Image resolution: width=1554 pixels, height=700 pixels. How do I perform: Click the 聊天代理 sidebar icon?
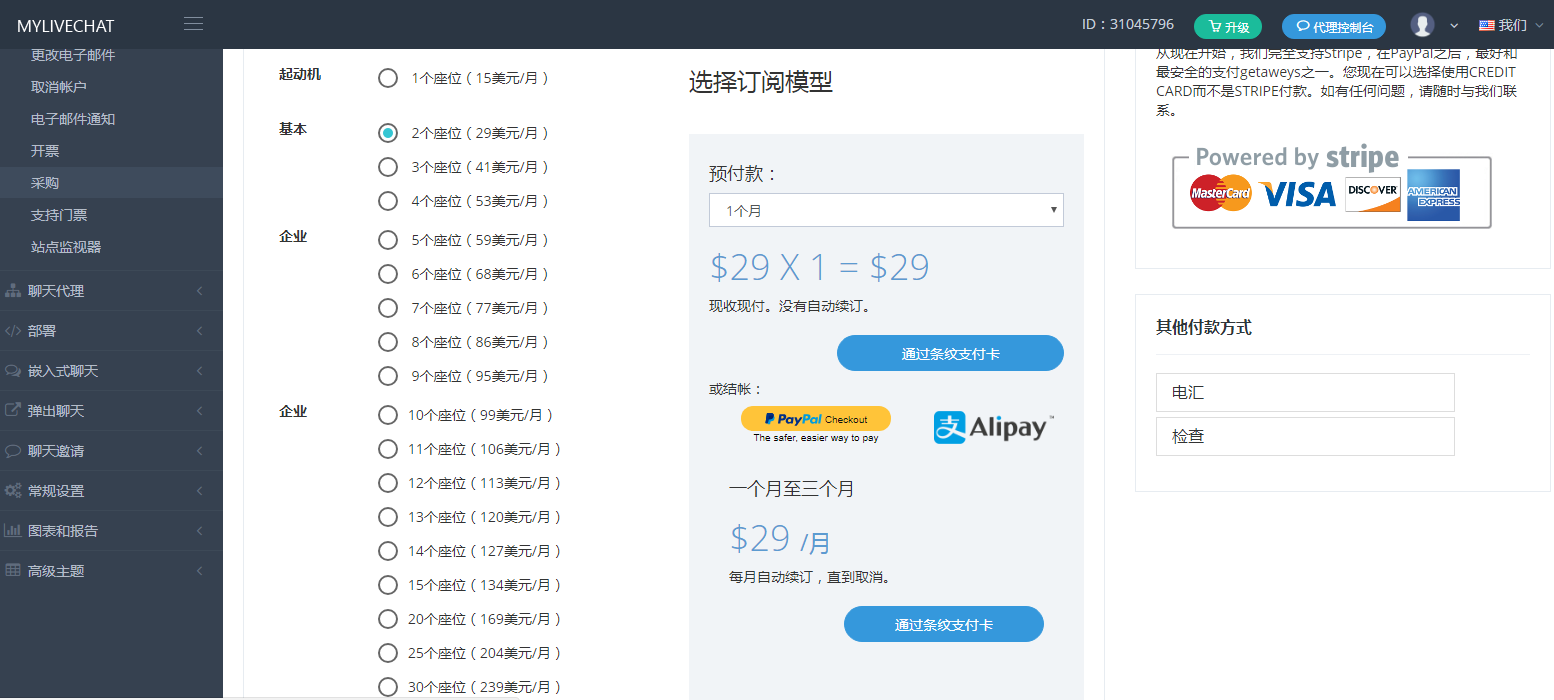click(x=13, y=291)
